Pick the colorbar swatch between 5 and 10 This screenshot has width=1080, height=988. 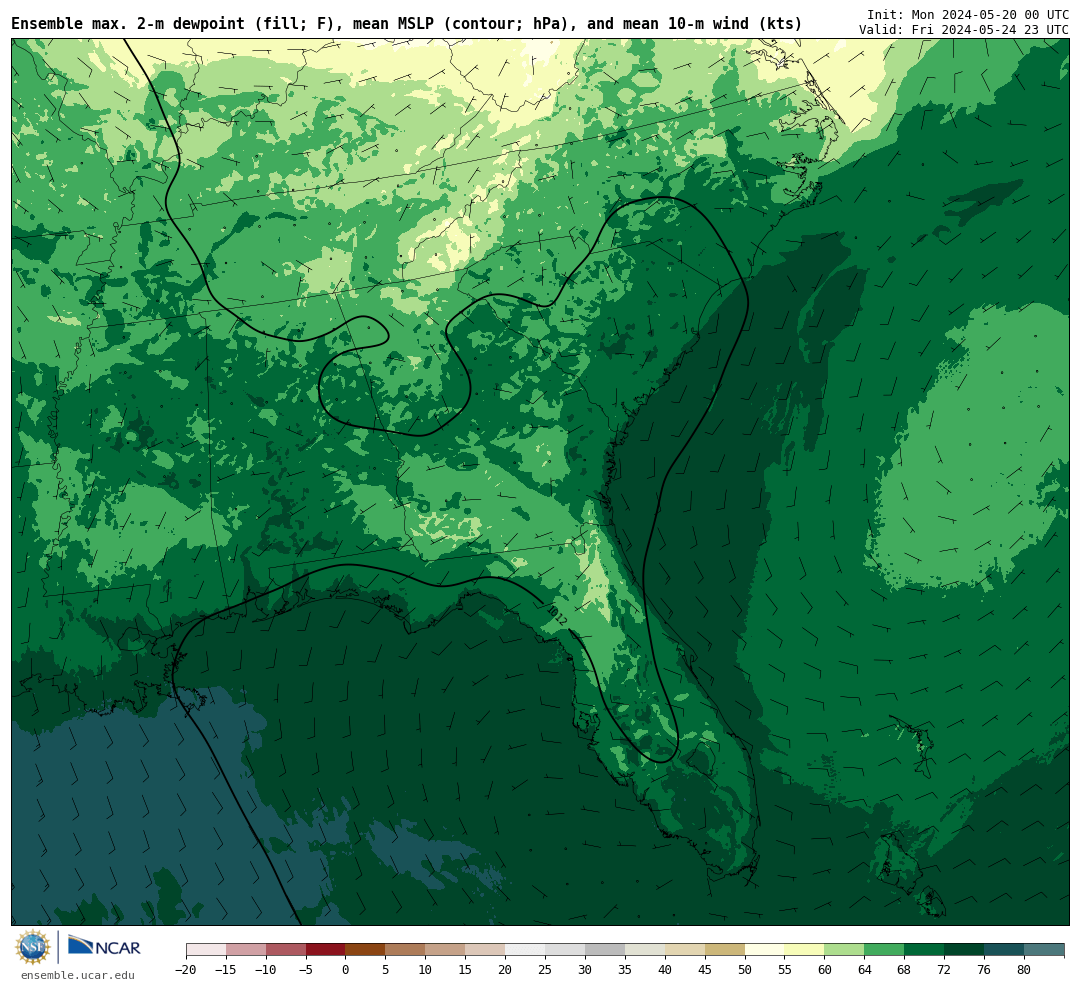(406, 950)
